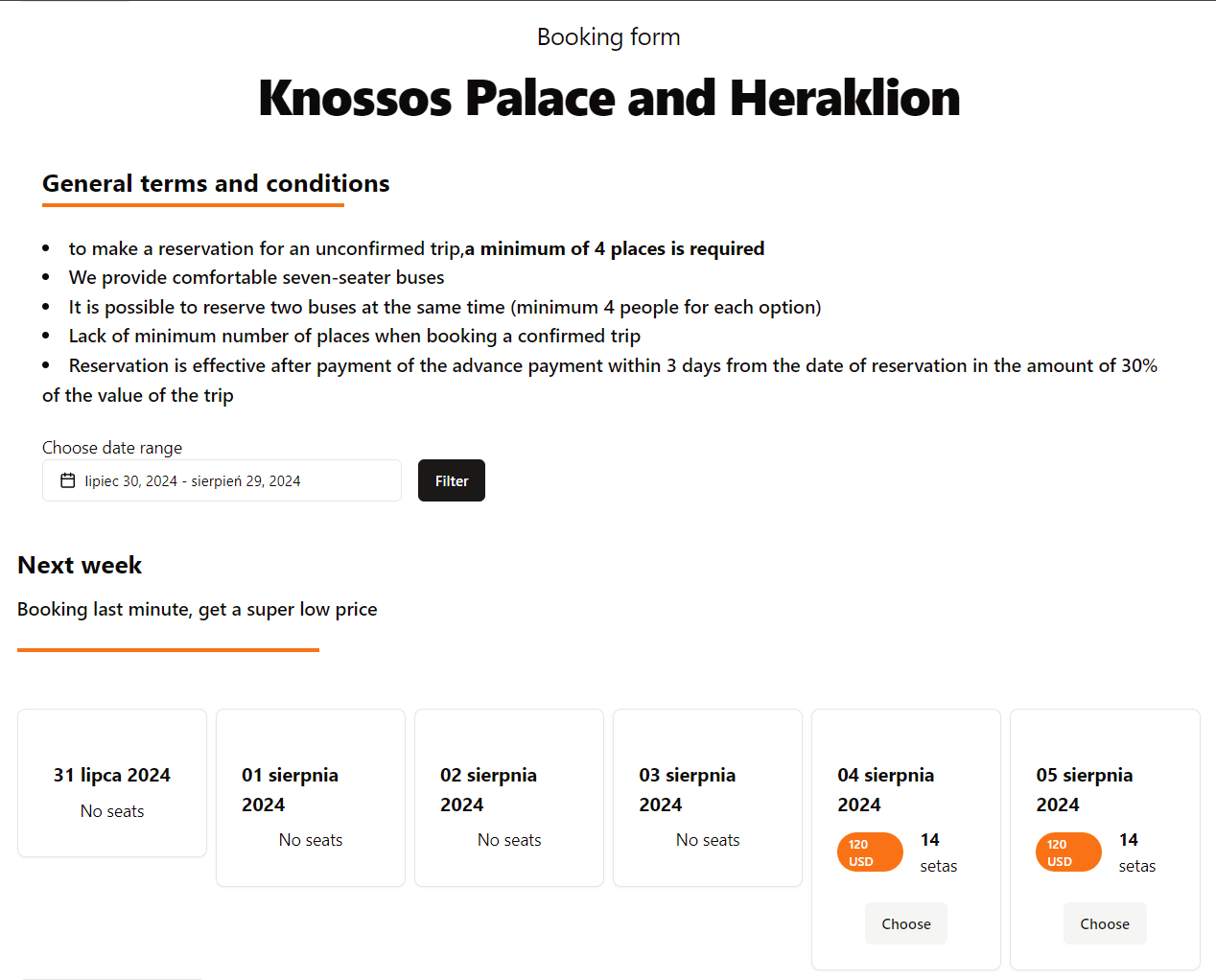Select the 01 sierpnia 2024 trip card
Screen dimensions: 1216x980
pos(311,797)
